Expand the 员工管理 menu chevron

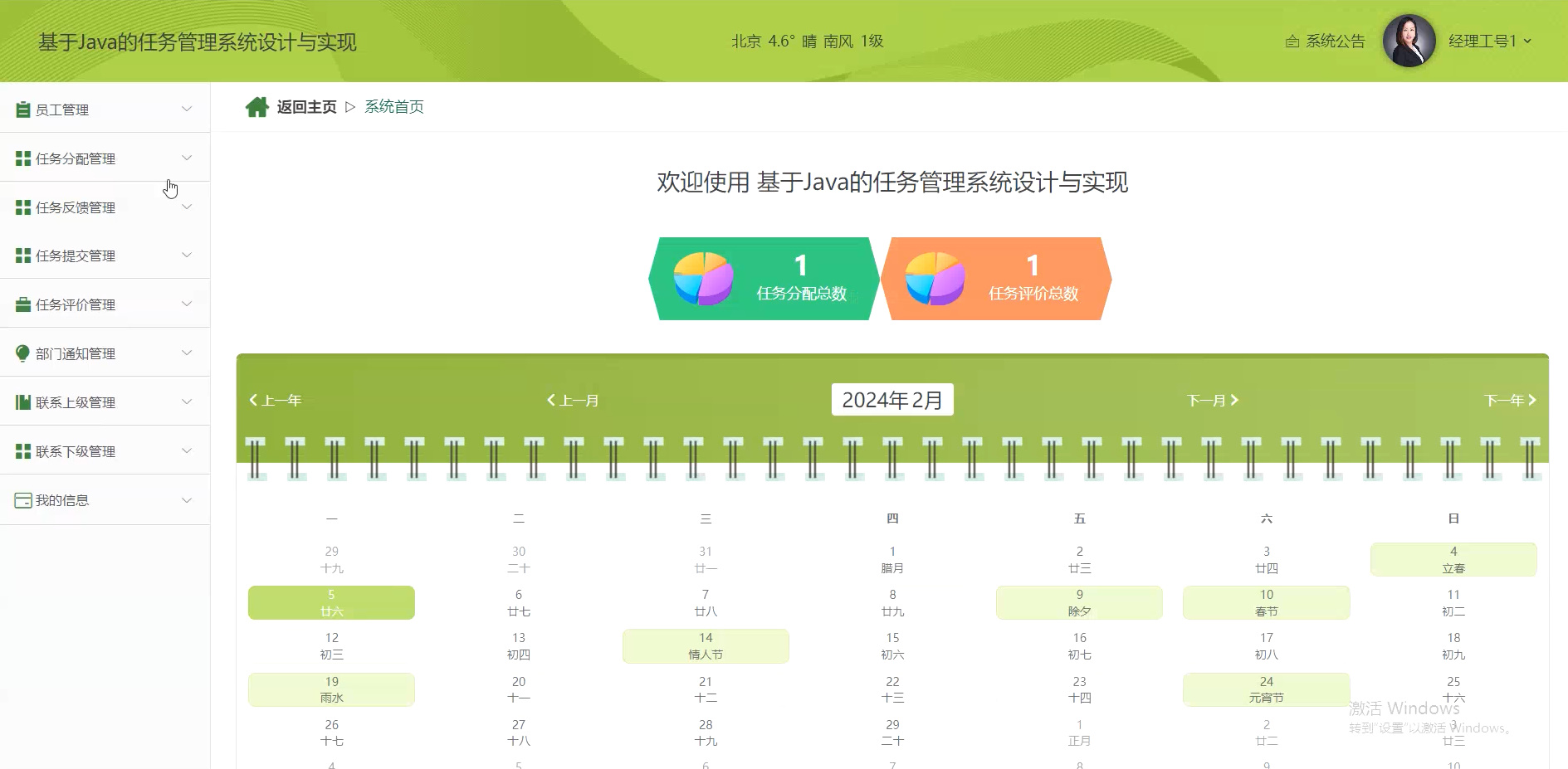187,109
